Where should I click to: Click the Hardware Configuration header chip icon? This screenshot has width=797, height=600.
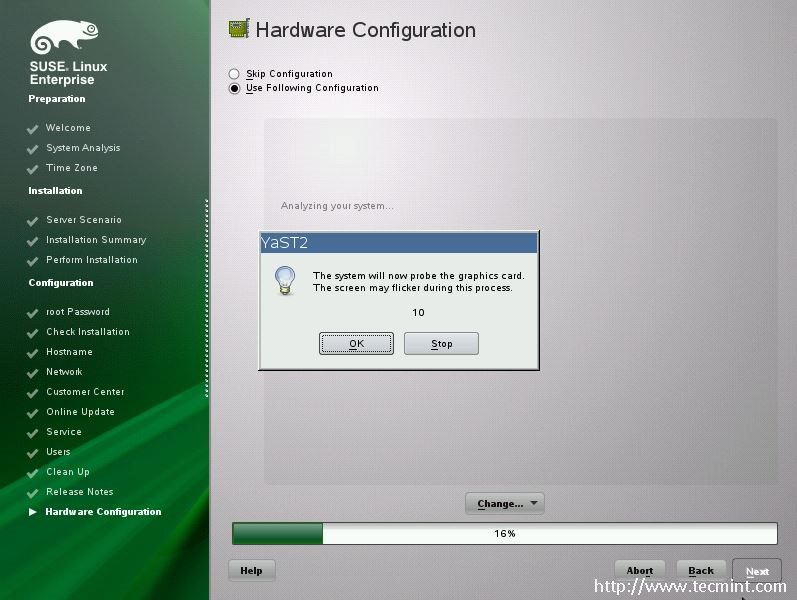click(x=239, y=29)
